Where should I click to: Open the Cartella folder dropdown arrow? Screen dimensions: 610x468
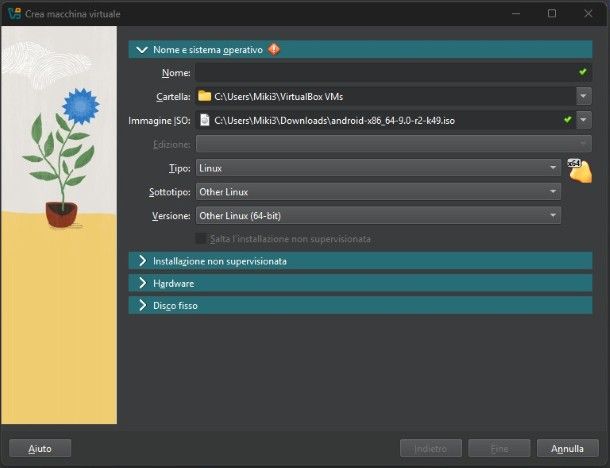(x=584, y=96)
